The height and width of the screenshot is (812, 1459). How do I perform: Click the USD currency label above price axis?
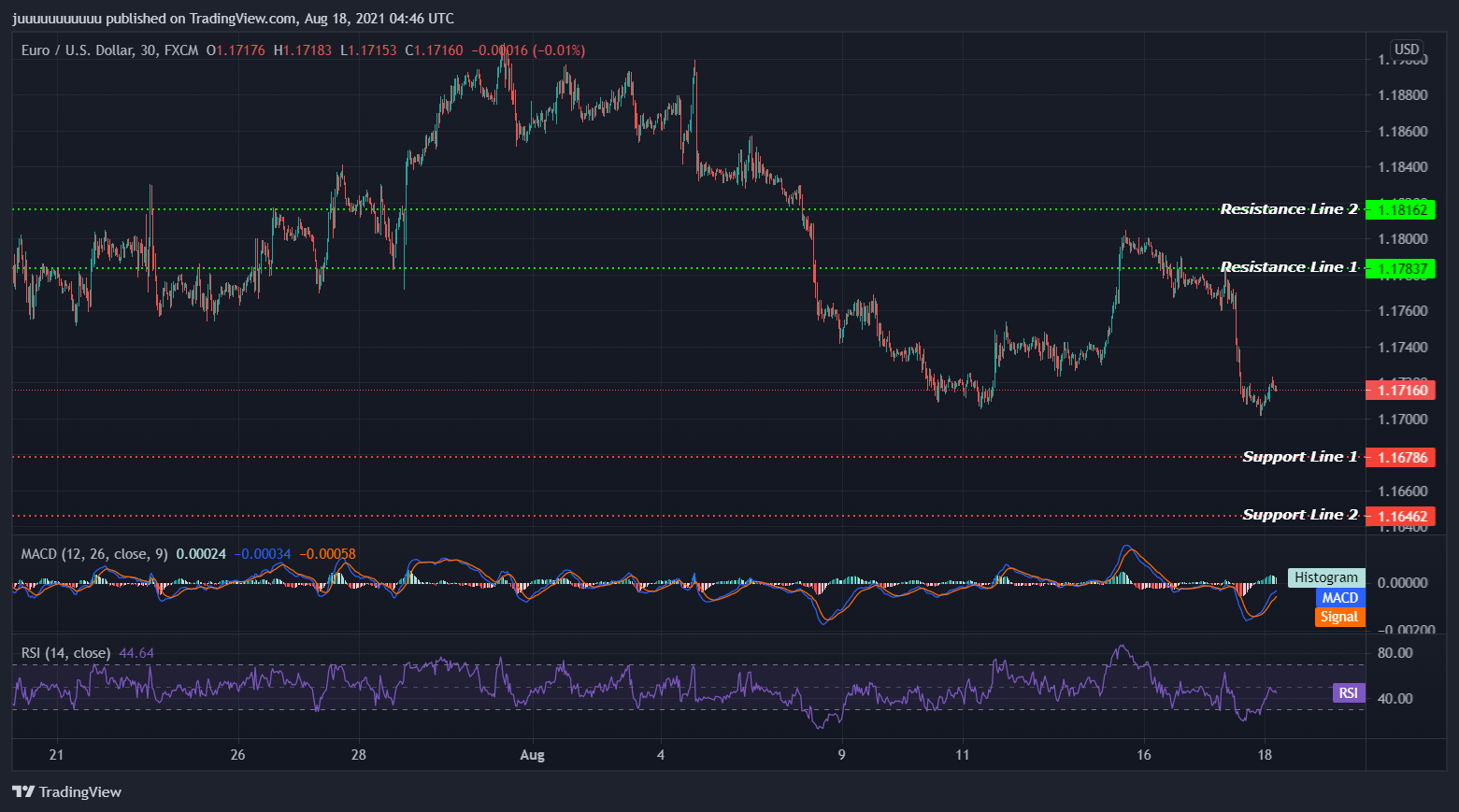tap(1406, 47)
